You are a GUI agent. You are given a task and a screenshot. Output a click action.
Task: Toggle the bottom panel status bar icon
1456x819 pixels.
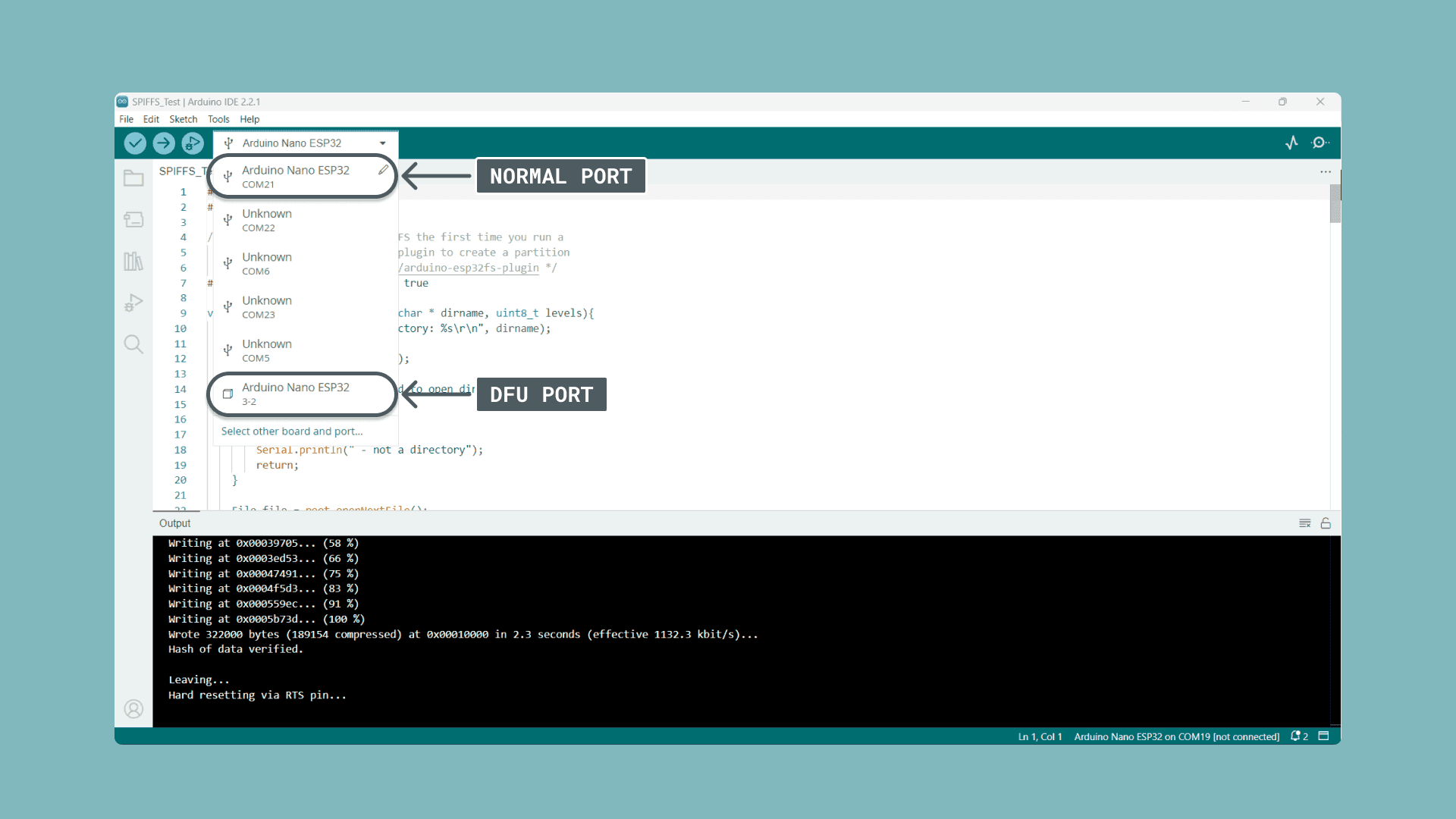[1323, 736]
